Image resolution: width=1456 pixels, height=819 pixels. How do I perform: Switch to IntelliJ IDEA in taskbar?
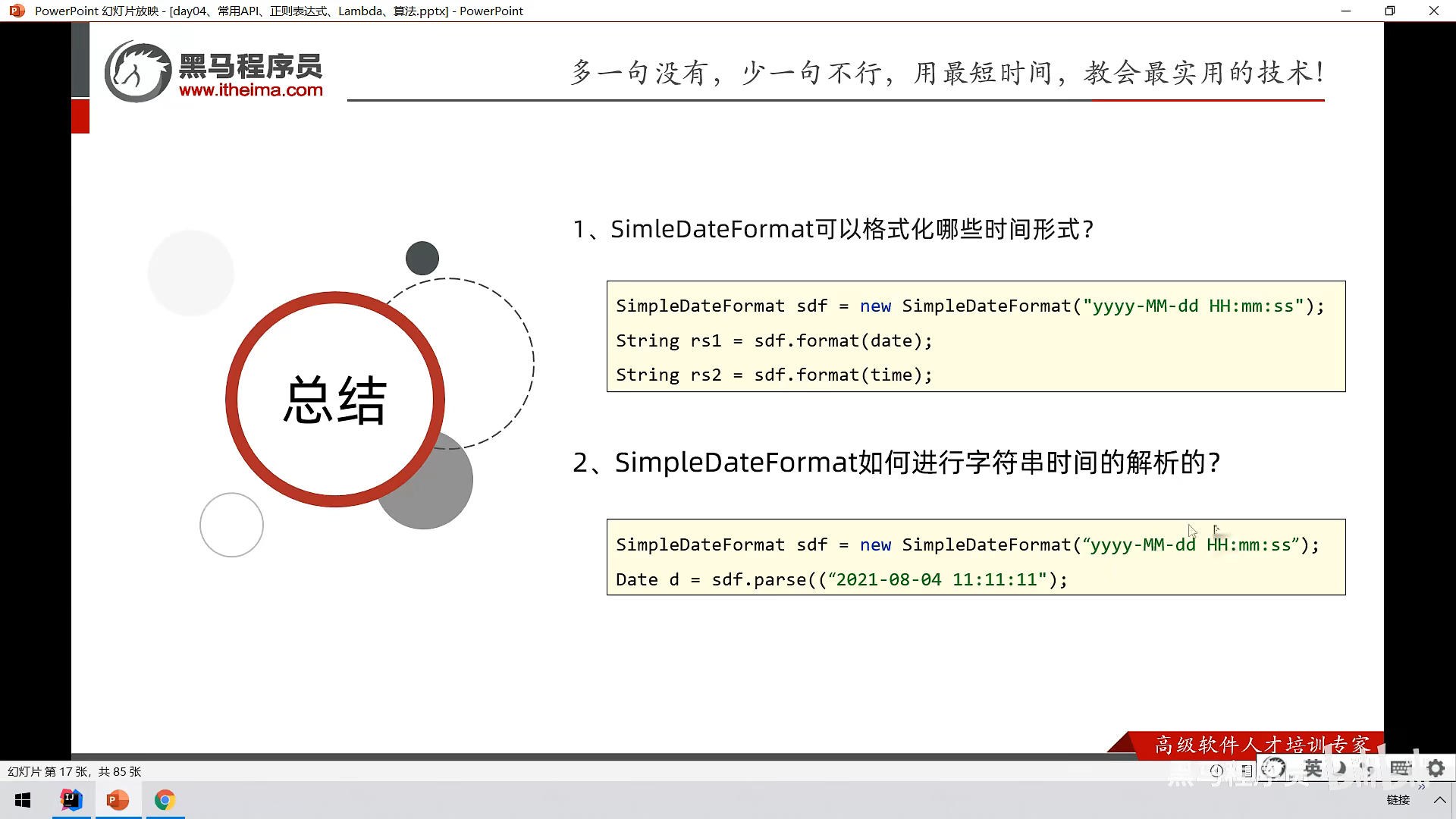coord(71,800)
